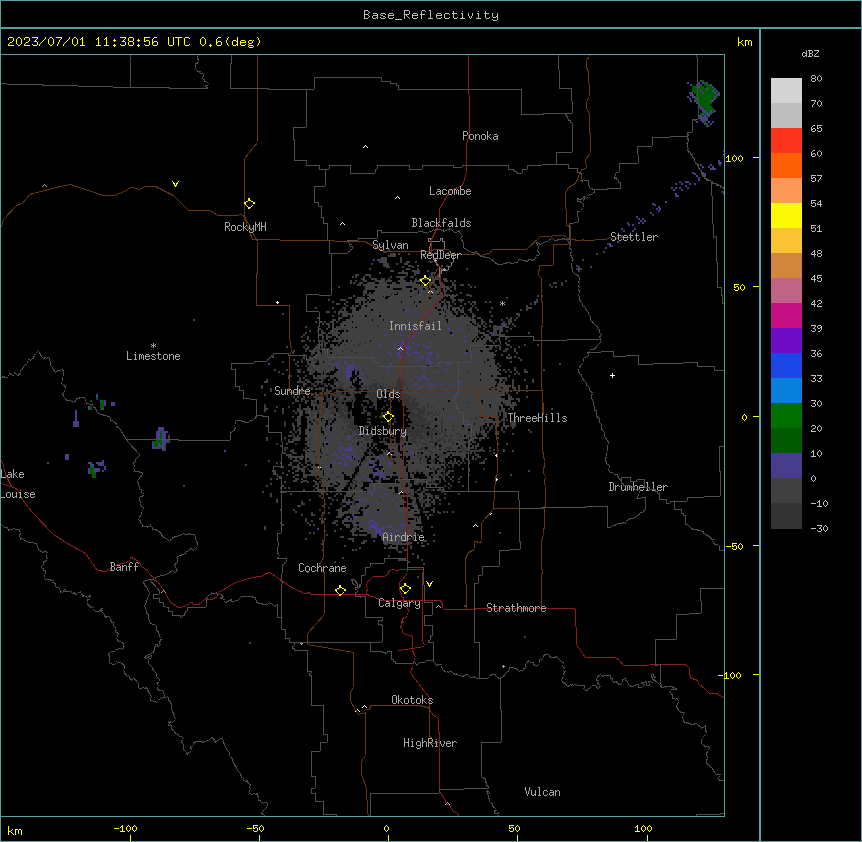Viewport: 862px width, 842px height.
Task: Click the yellow V marker northeast of Calgary
Action: 429,584
